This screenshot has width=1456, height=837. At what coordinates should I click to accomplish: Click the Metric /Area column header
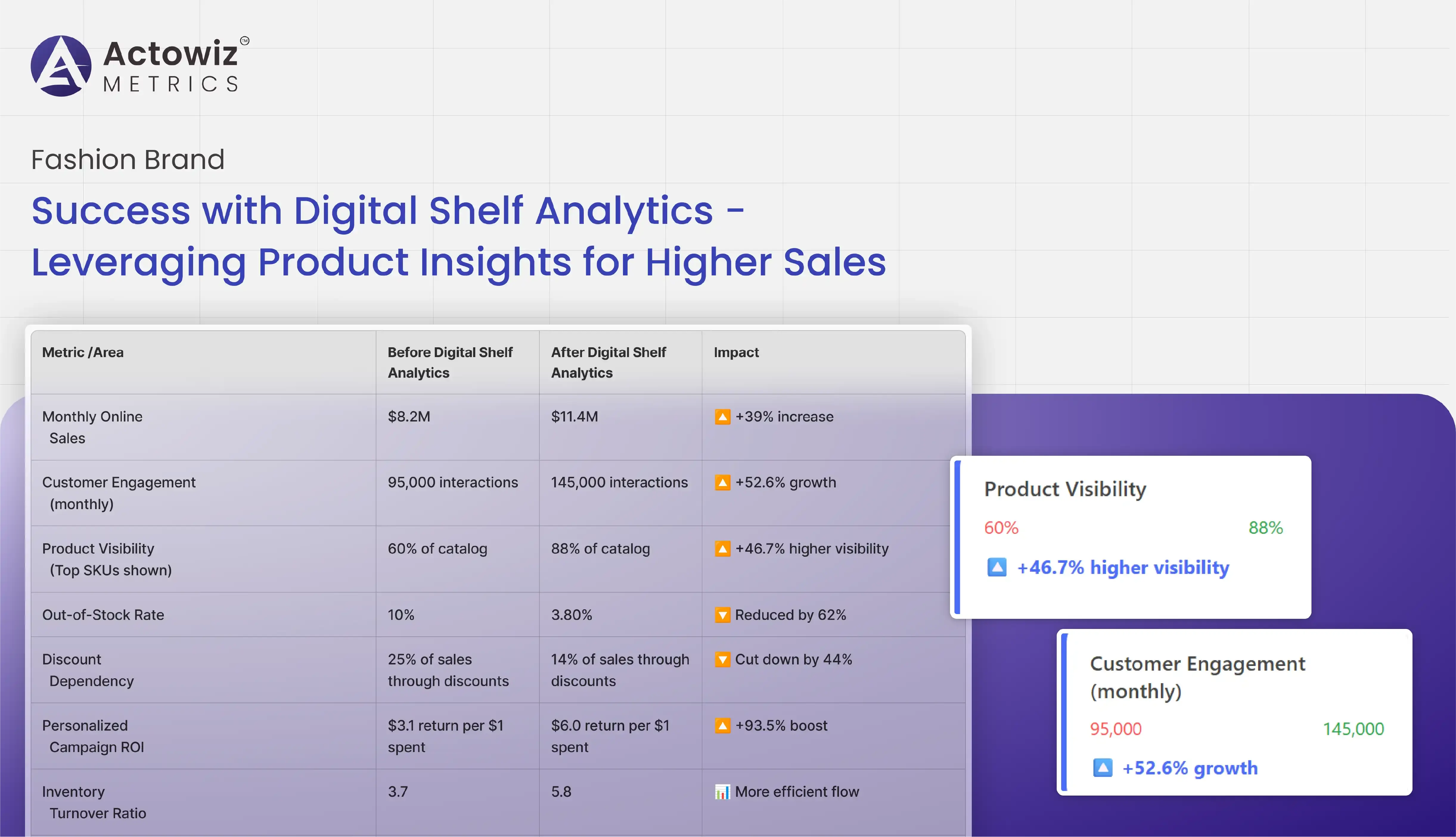tap(83, 352)
